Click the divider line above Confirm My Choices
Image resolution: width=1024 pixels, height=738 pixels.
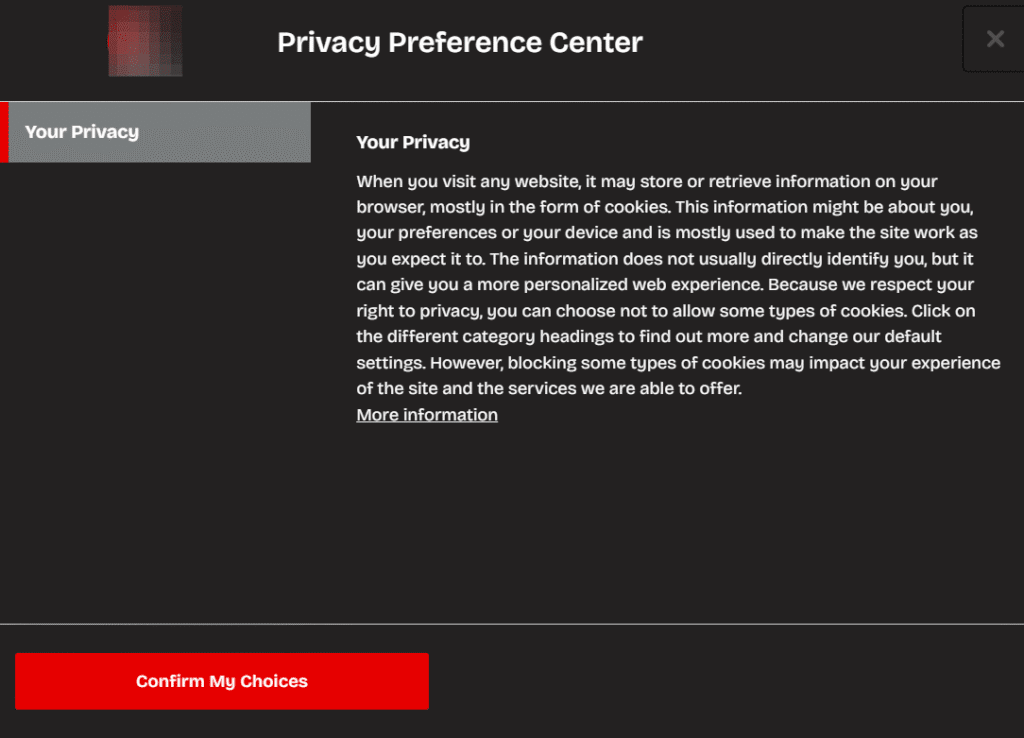[512, 624]
